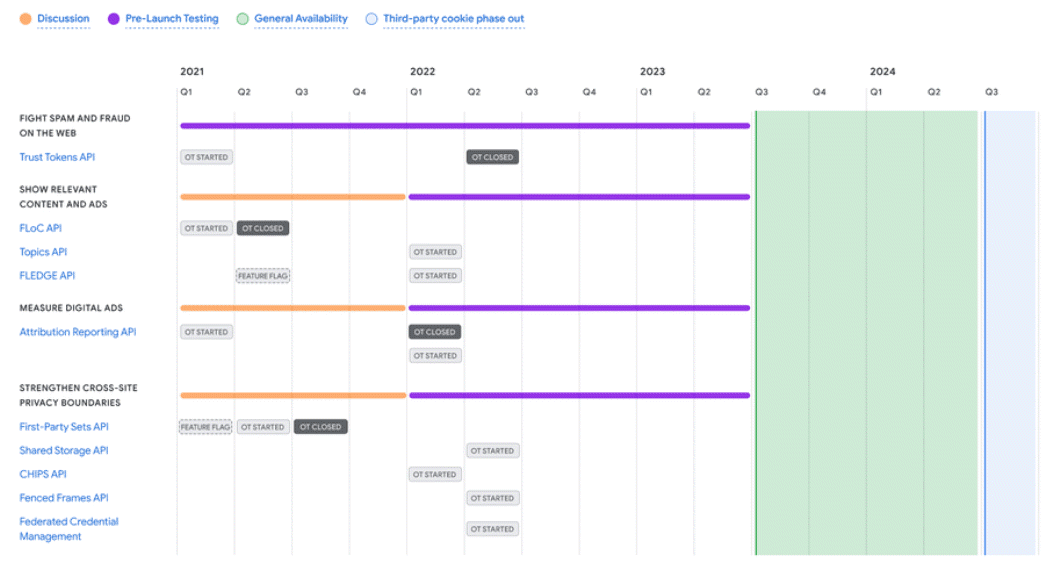The height and width of the screenshot is (571, 1058).
Task: Click OT Started badge in CHIPS API row
Action: pyautogui.click(x=435, y=475)
